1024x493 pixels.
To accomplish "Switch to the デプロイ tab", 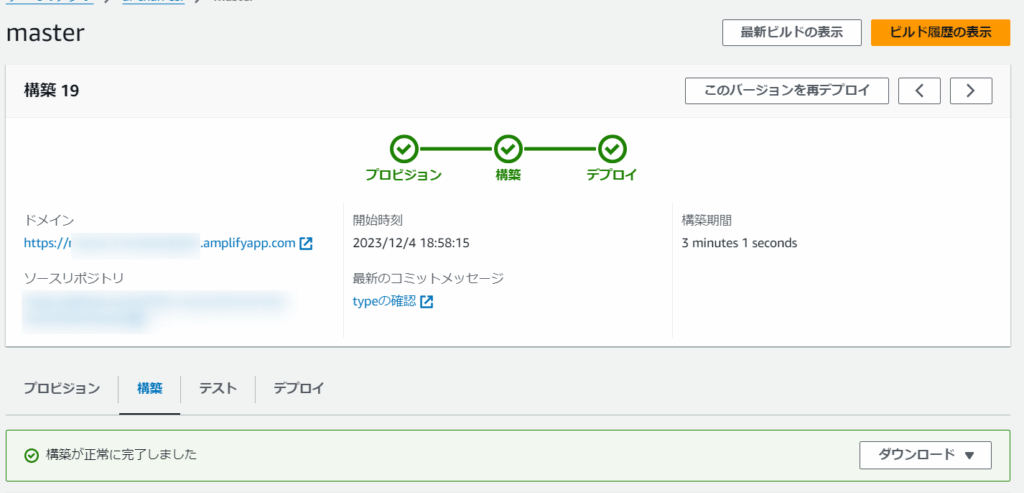I will (299, 389).
